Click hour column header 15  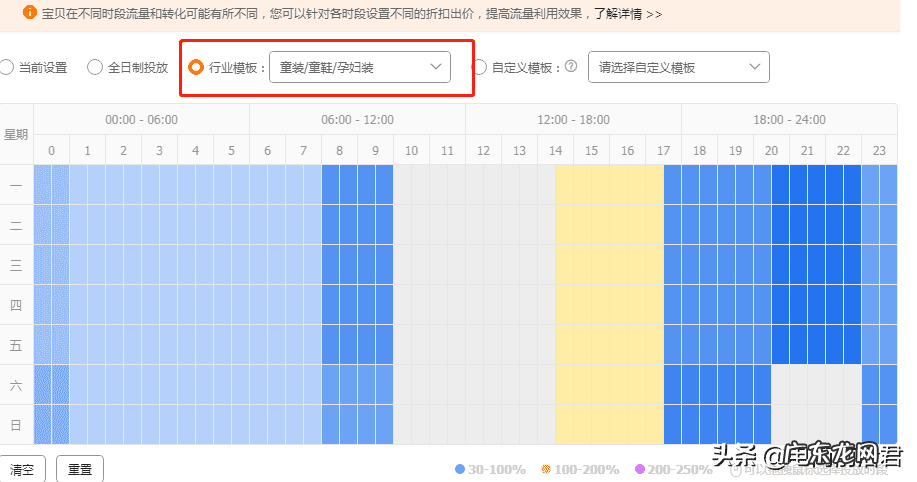point(592,150)
